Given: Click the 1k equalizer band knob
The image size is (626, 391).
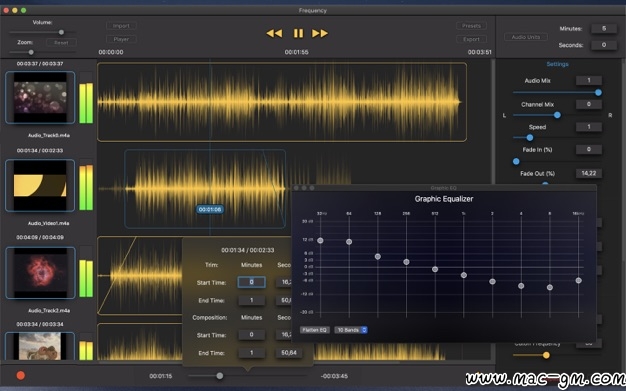Looking at the screenshot, I should [464, 275].
